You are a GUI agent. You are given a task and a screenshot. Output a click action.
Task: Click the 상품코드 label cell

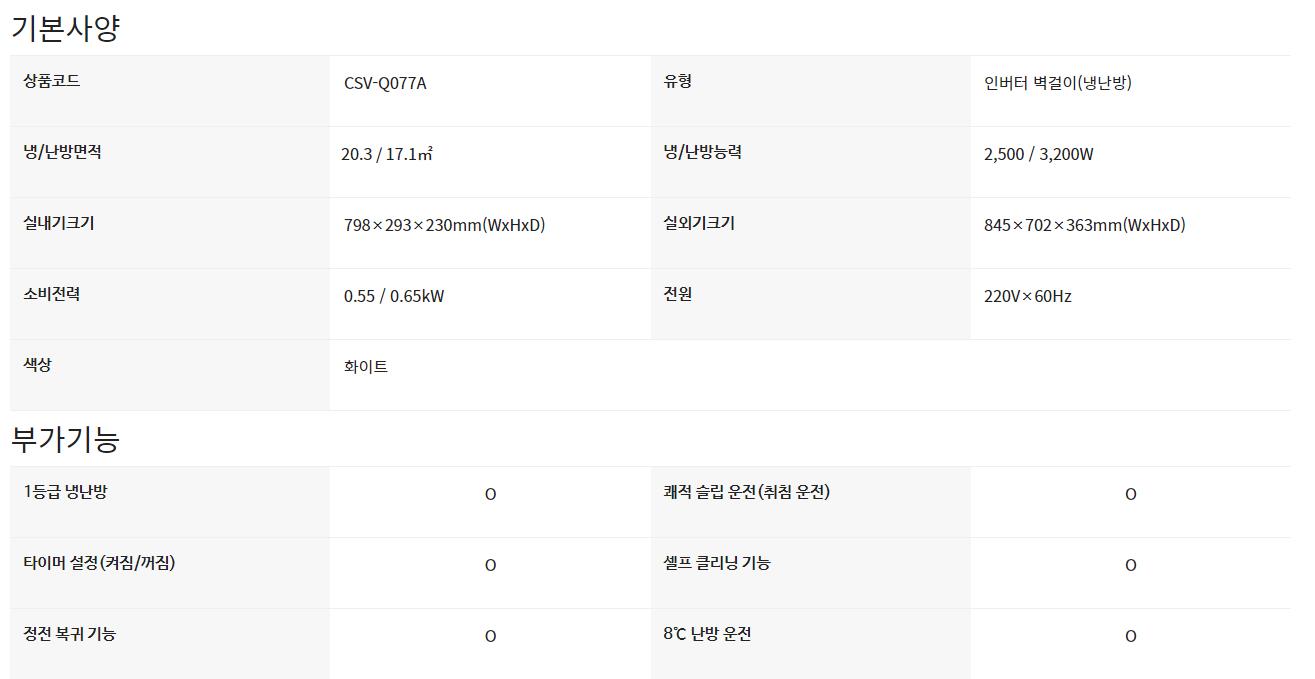pyautogui.click(x=52, y=81)
